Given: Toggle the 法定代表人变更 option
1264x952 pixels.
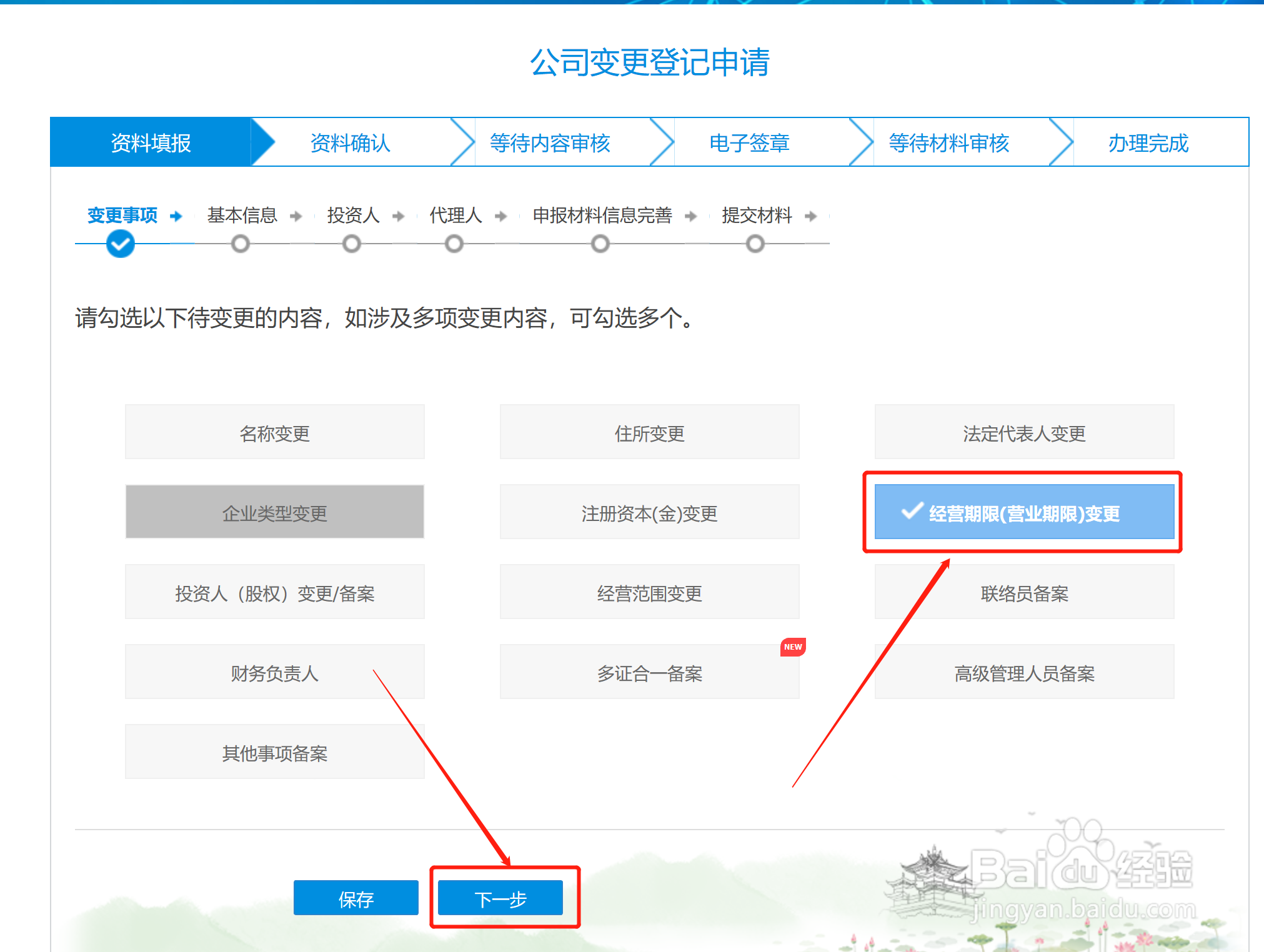Looking at the screenshot, I should pyautogui.click(x=1024, y=433).
